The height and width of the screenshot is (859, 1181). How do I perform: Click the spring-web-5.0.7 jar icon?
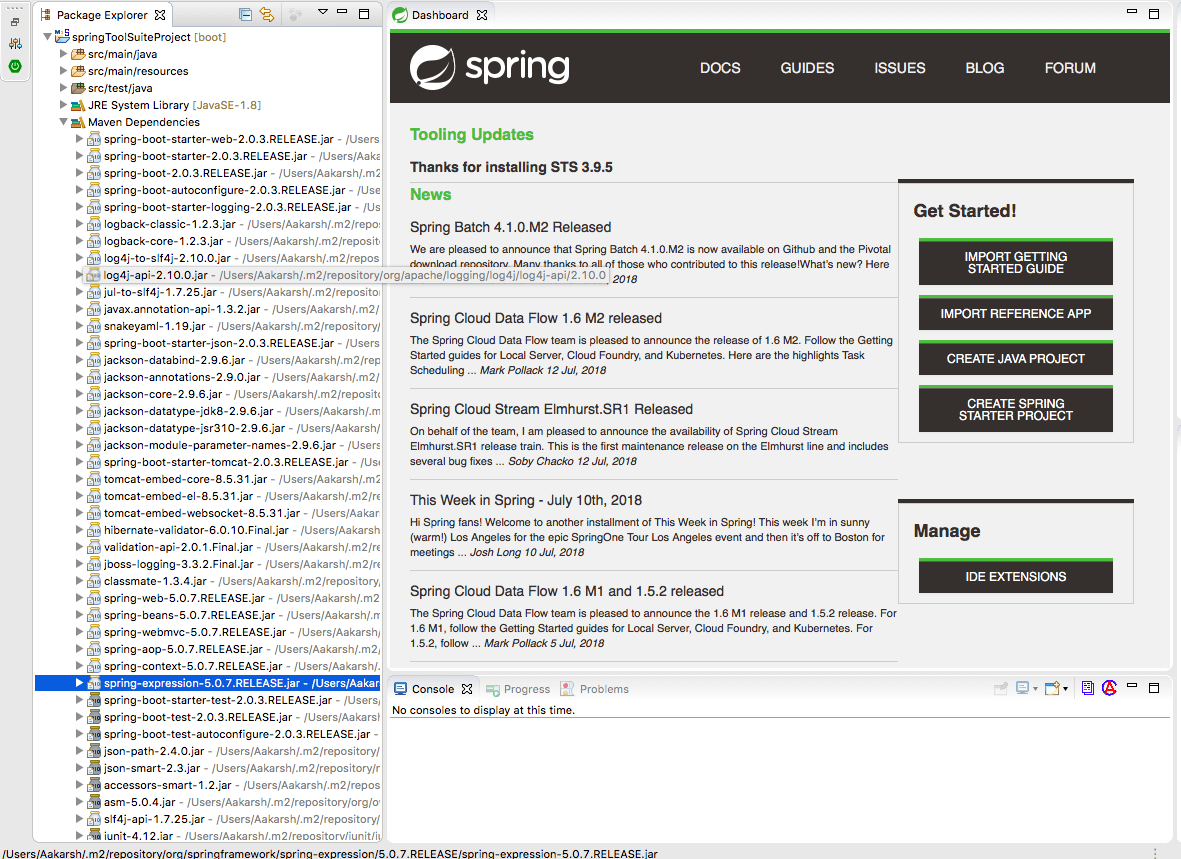(93, 598)
